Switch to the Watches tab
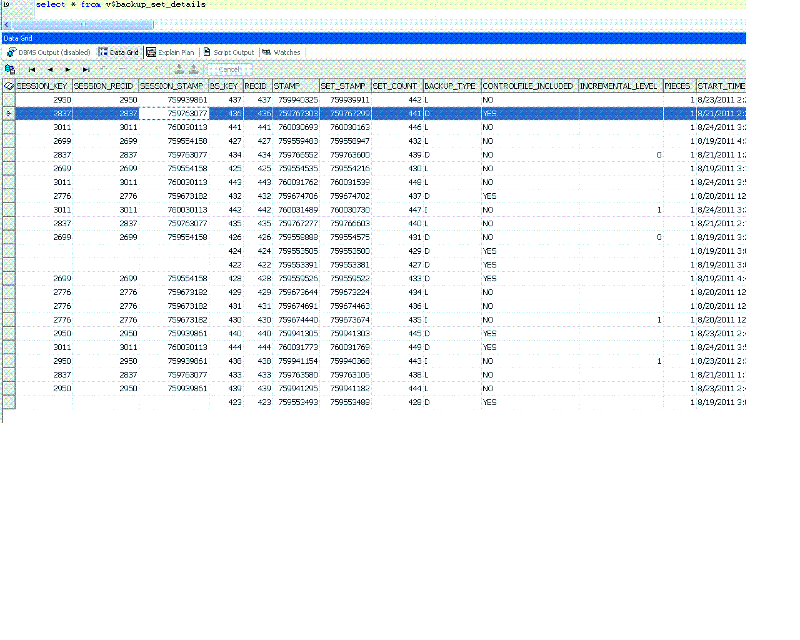 281,52
